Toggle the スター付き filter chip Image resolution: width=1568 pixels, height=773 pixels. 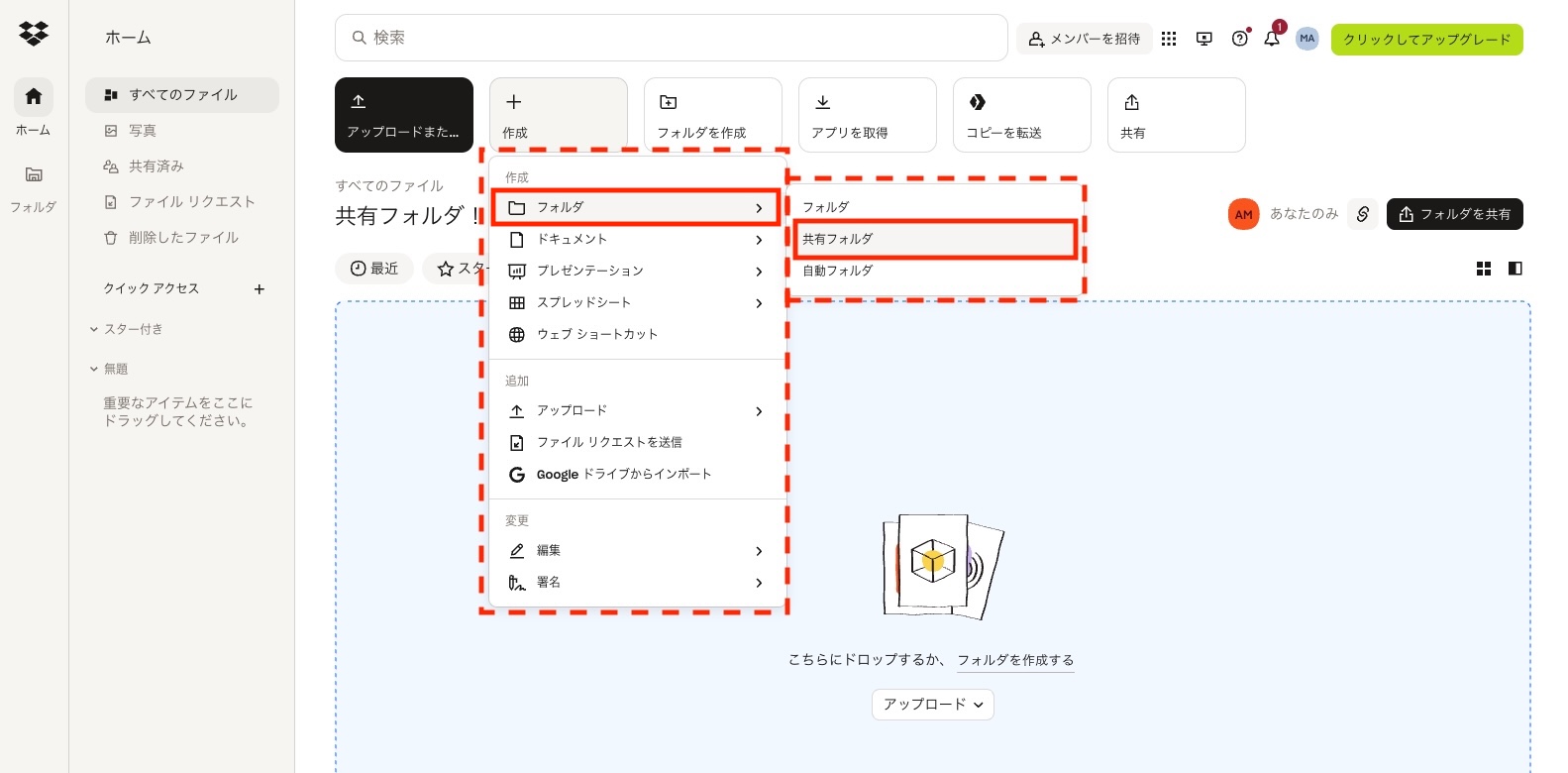click(x=456, y=269)
